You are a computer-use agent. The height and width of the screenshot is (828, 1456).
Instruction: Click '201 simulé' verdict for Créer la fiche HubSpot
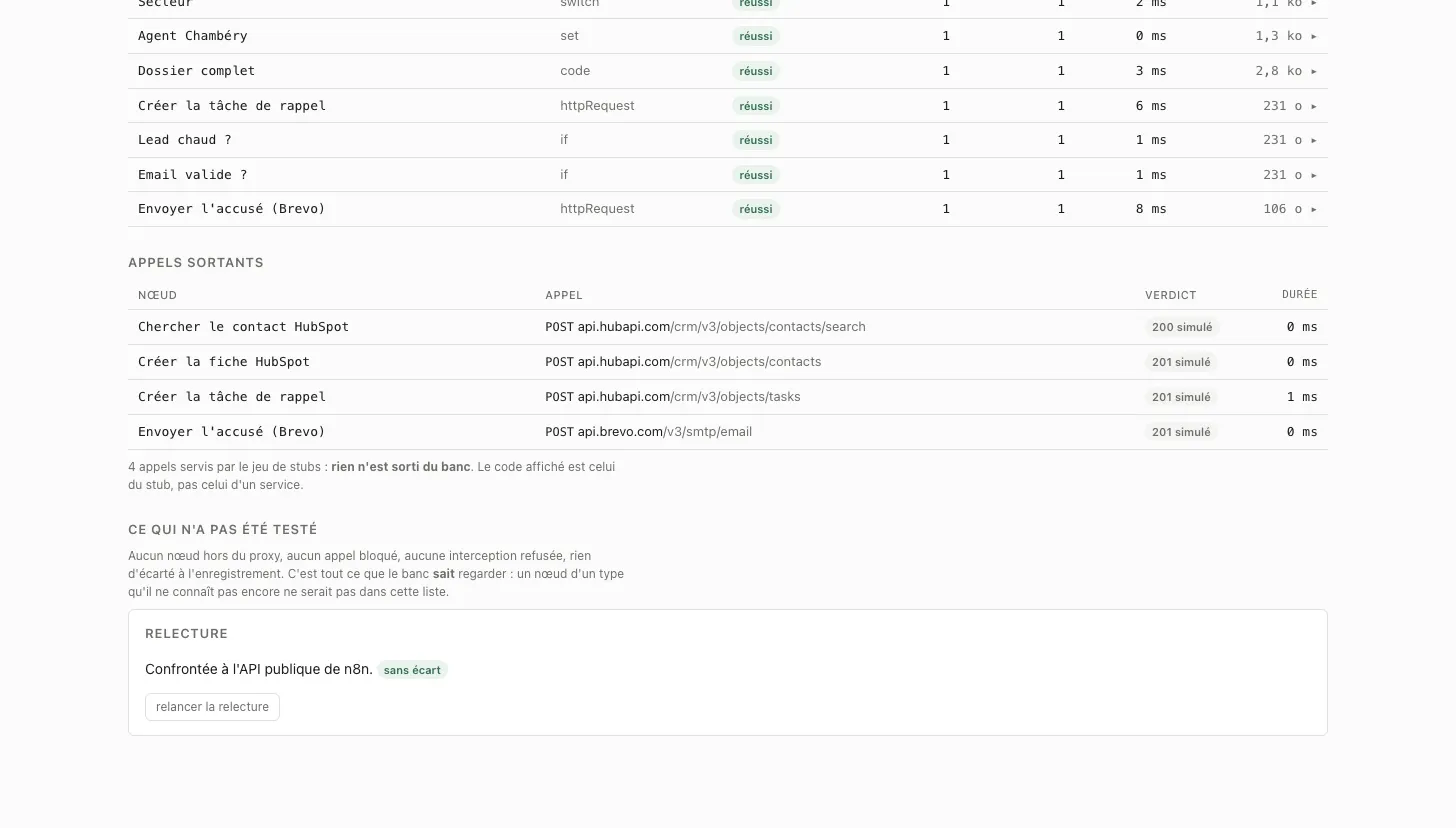[1181, 362]
